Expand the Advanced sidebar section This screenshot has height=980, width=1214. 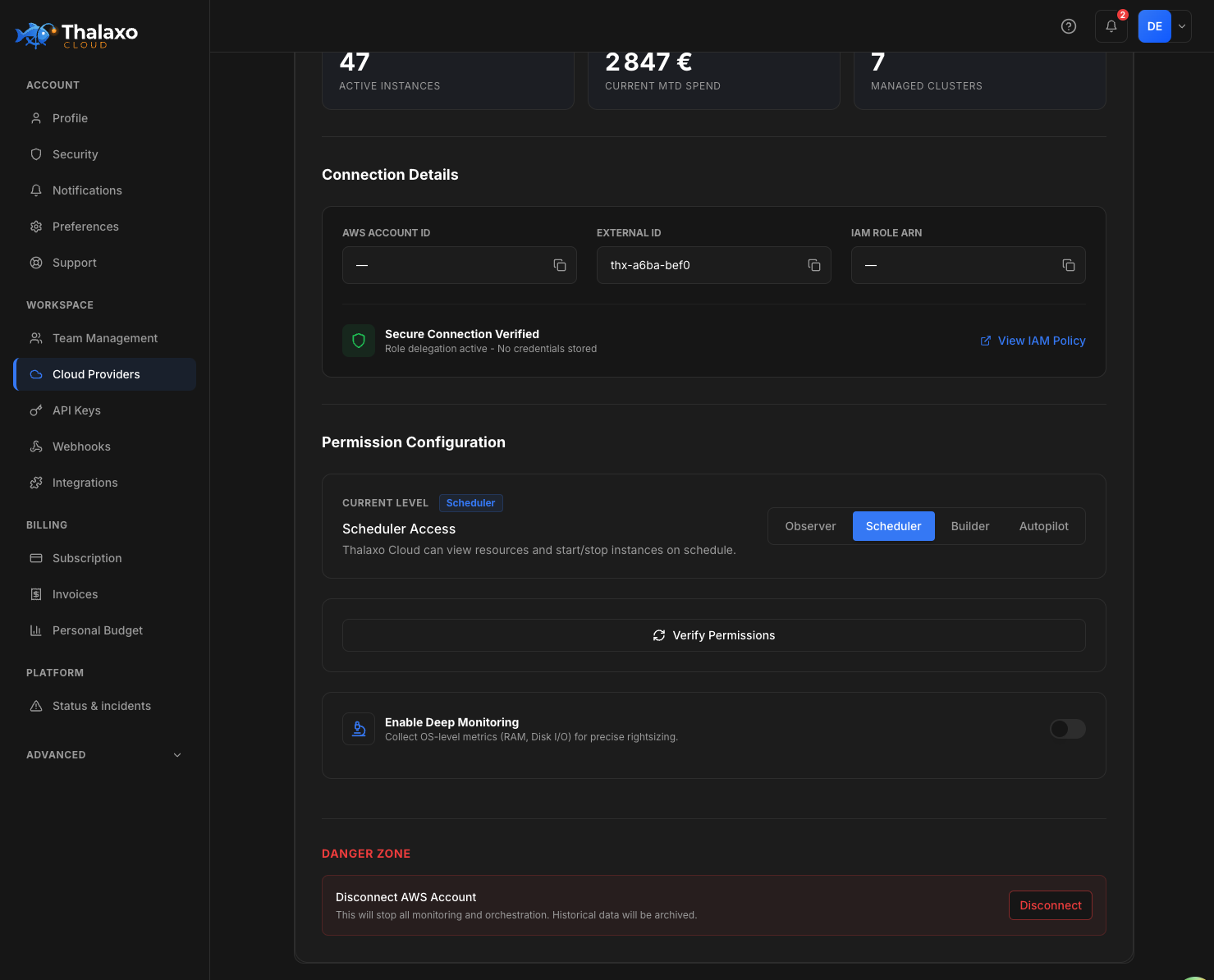(104, 755)
